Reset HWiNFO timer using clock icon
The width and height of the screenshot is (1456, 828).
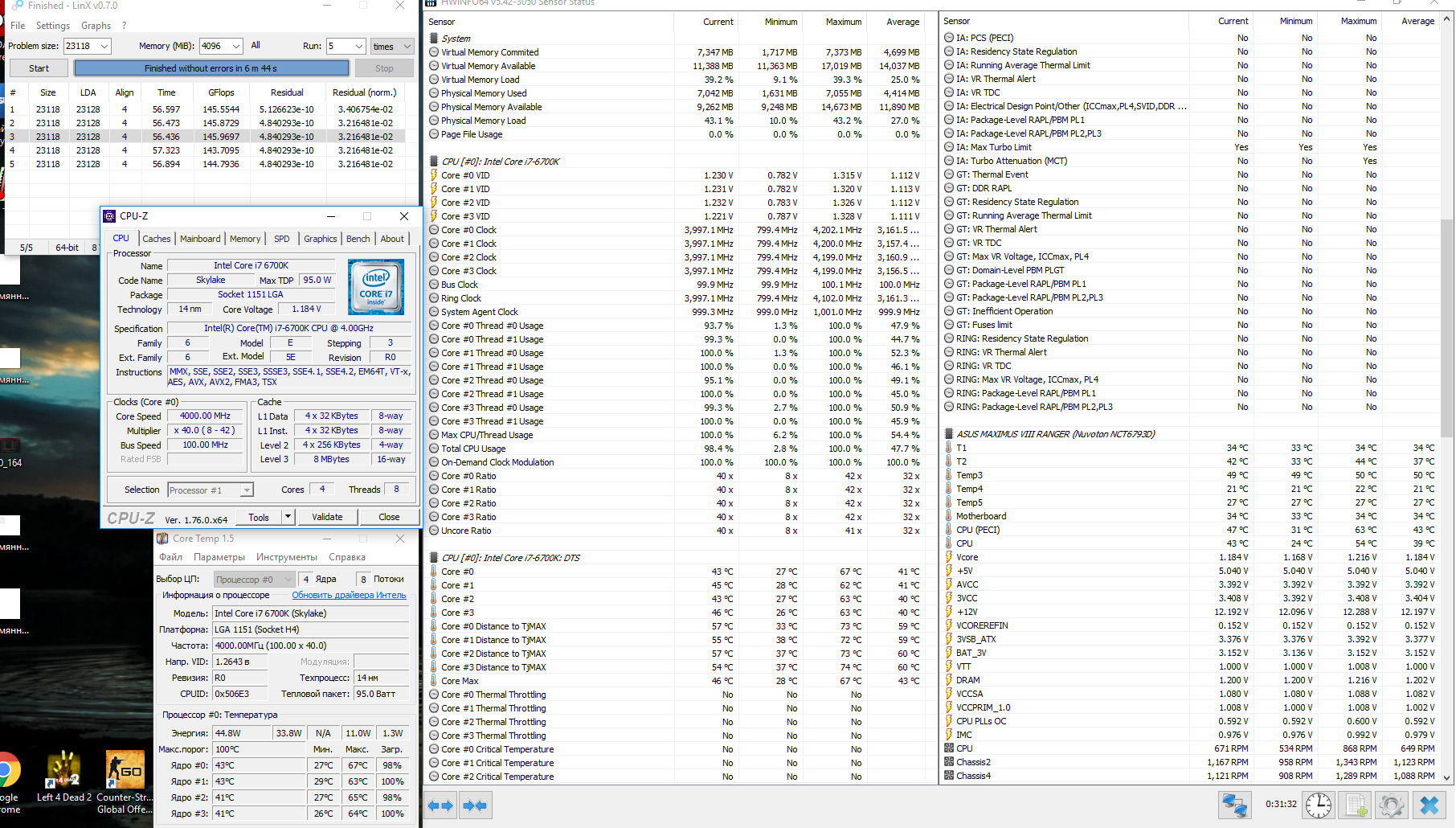(1319, 805)
